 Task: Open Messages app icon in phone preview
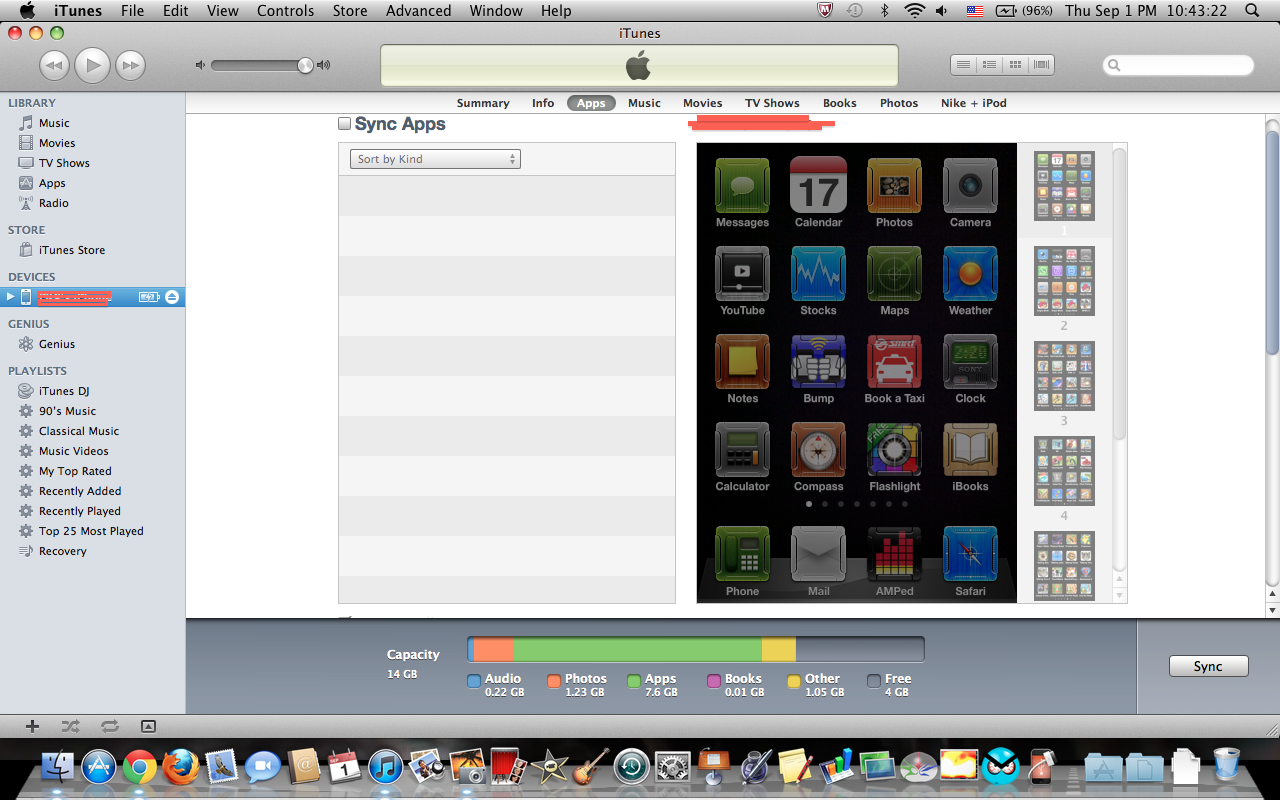[742, 185]
